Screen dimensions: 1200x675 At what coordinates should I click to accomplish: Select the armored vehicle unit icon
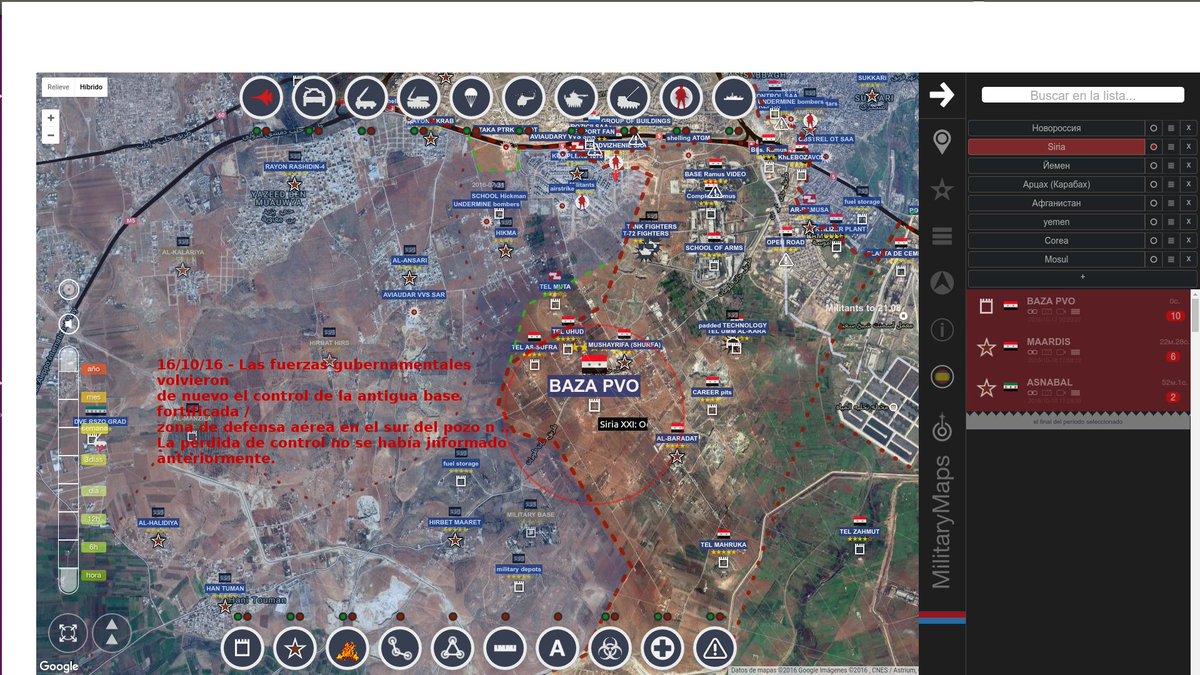(x=314, y=98)
